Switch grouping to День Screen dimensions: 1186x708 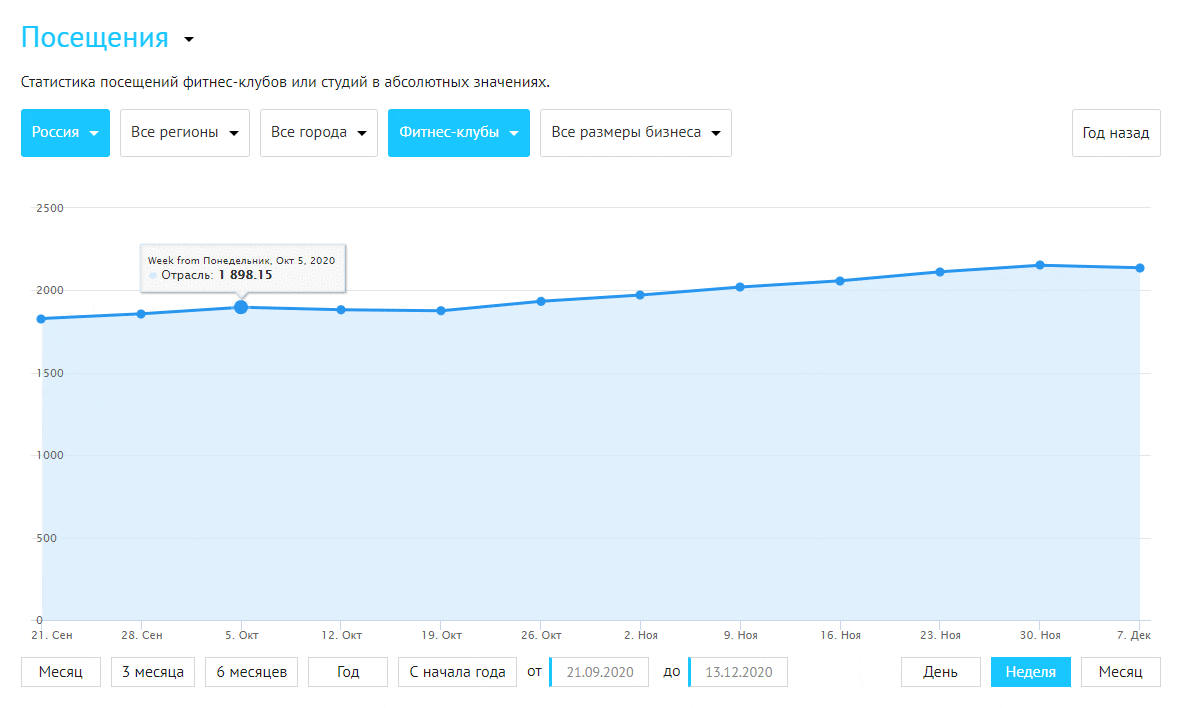(x=940, y=672)
